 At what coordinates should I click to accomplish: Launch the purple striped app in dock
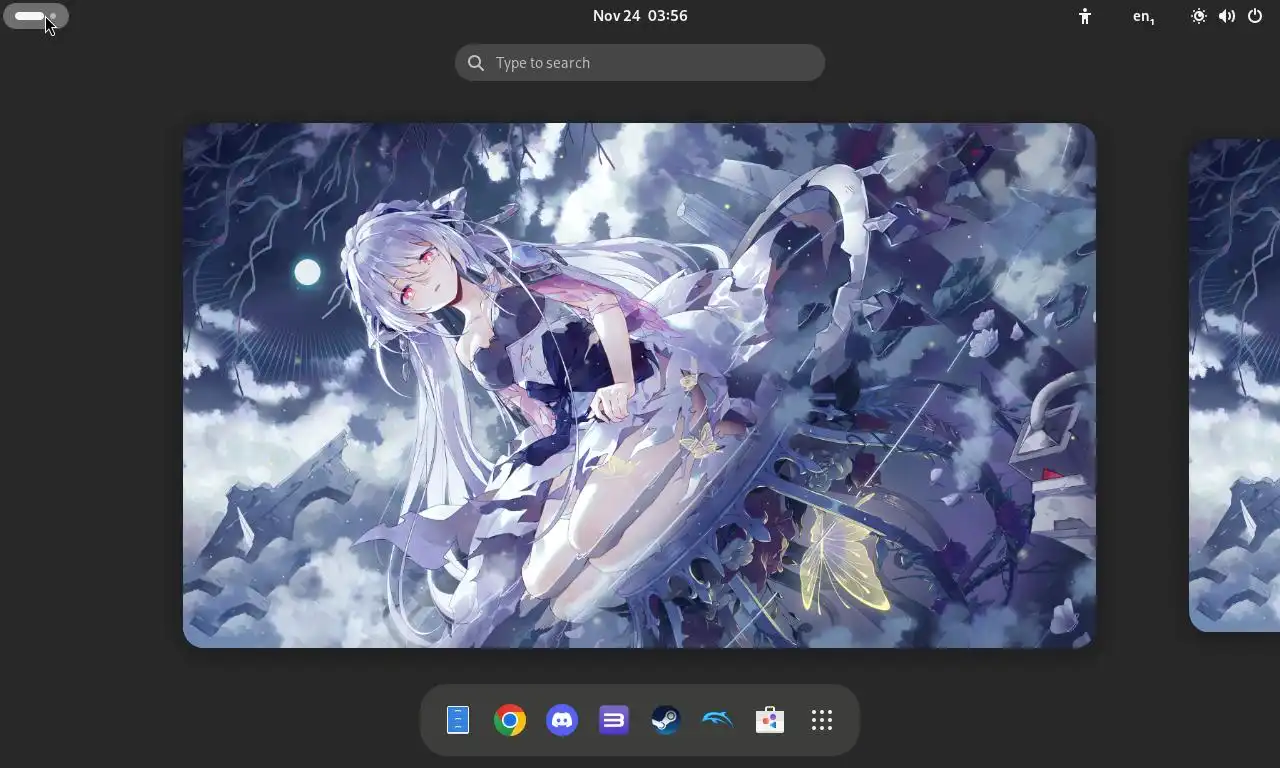(614, 720)
